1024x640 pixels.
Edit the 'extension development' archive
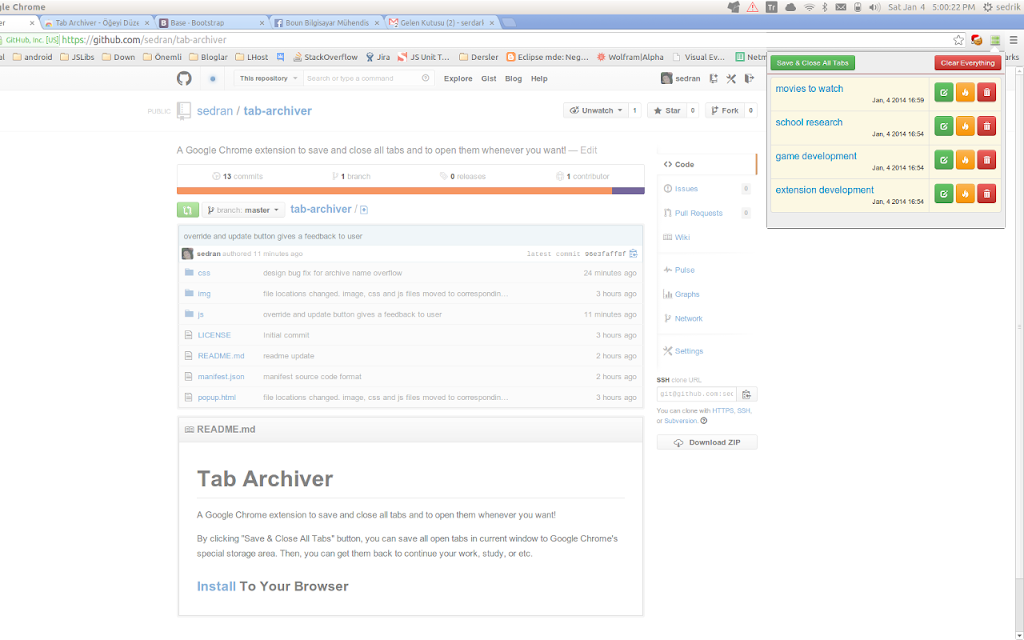[944, 194]
